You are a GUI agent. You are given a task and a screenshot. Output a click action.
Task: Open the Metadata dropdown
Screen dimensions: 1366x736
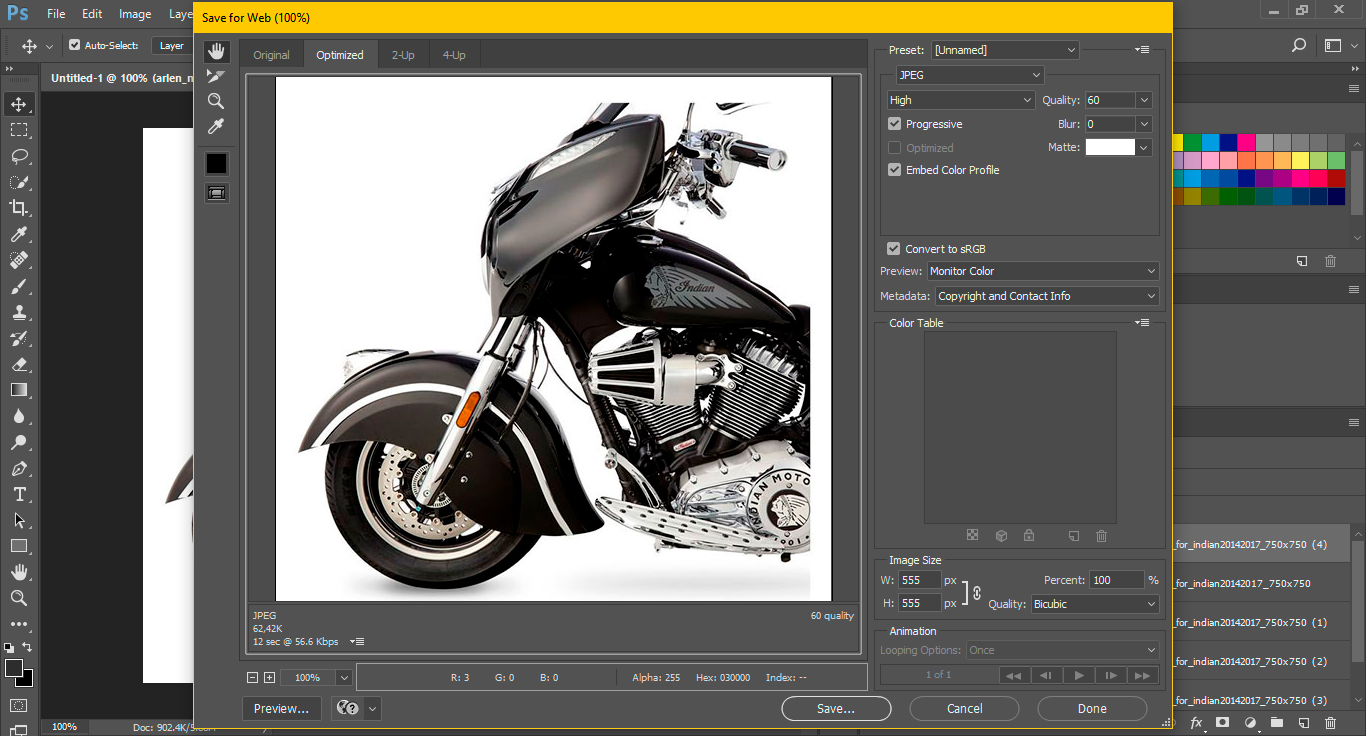(1047, 296)
